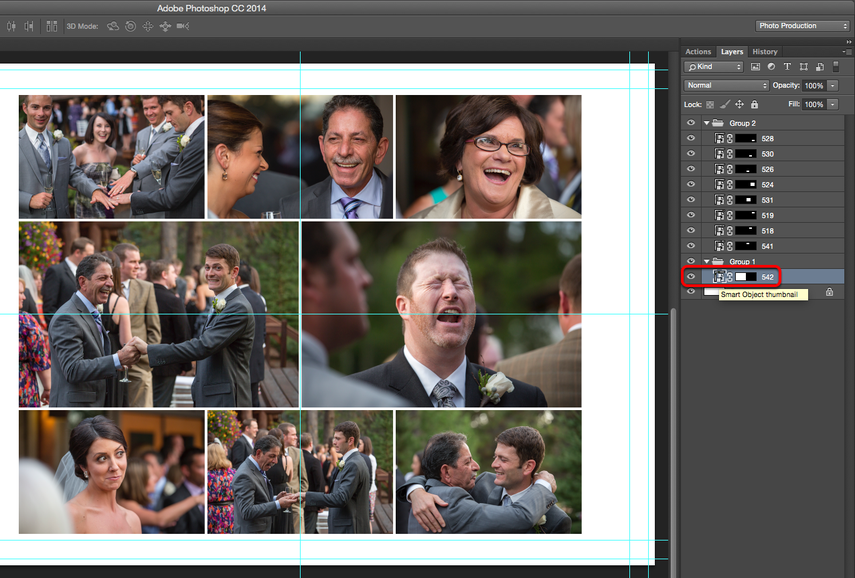Screen dimensions: 855x578
Task: Click the mask link icon on layer 524
Action: pyautogui.click(x=730, y=184)
